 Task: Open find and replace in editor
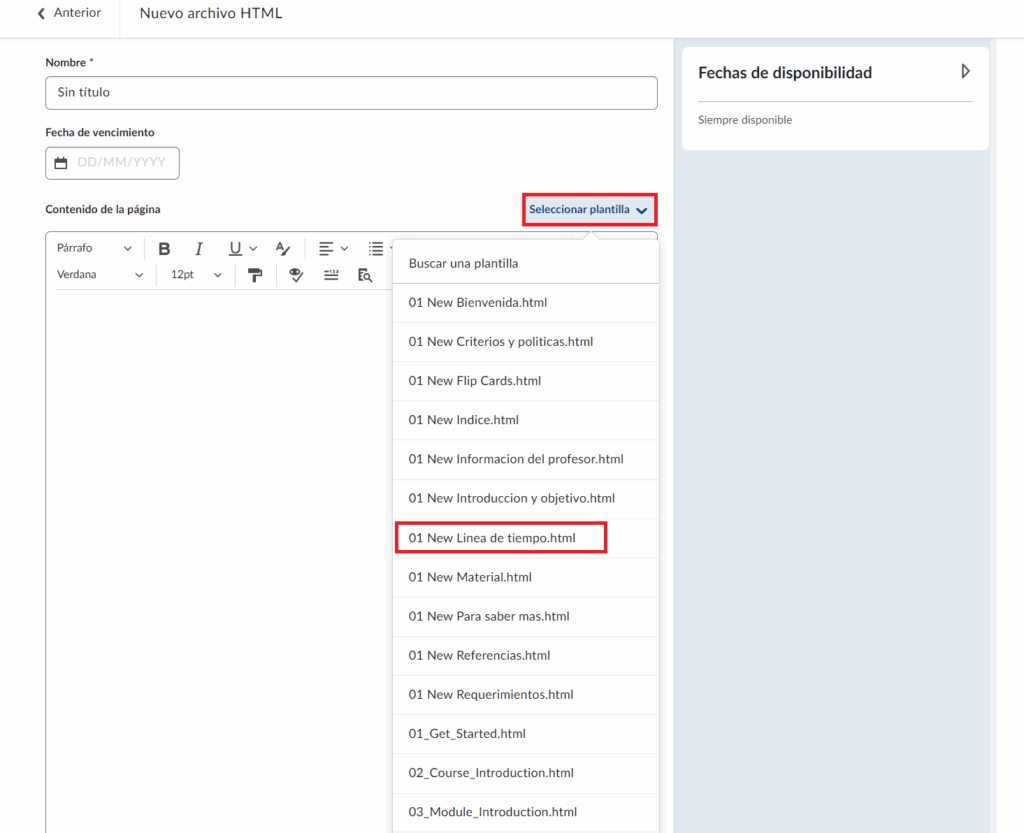[365, 275]
